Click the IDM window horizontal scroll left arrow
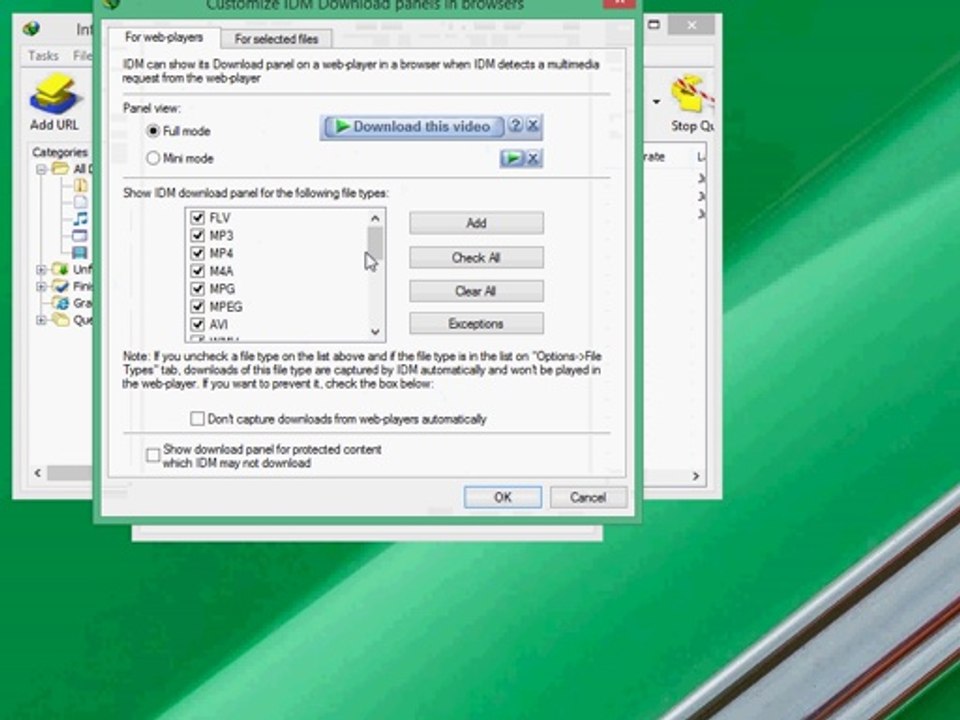This screenshot has width=960, height=720. [x=38, y=473]
